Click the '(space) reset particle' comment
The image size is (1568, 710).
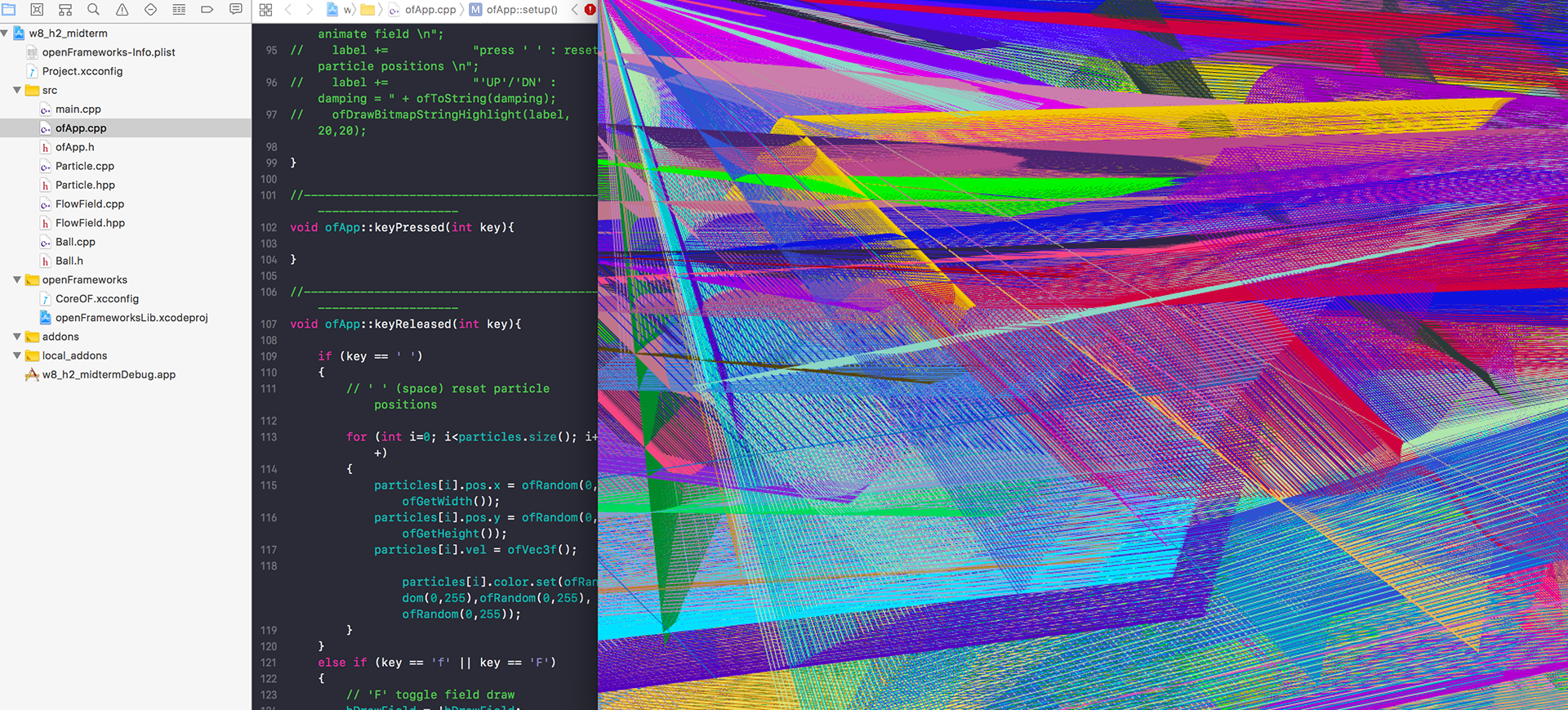tap(472, 389)
